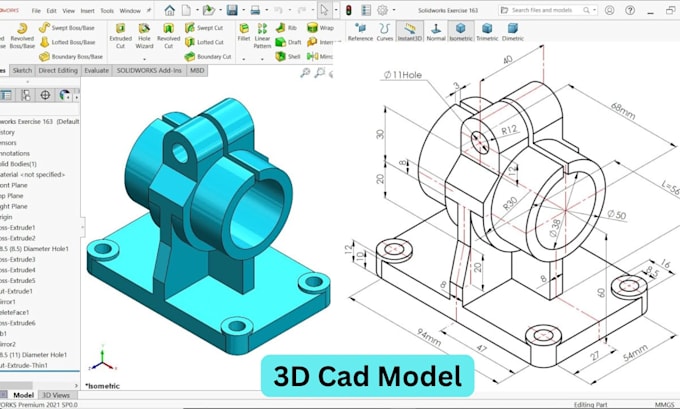Open Reference Geometry tool
The image size is (680, 409).
(360, 32)
